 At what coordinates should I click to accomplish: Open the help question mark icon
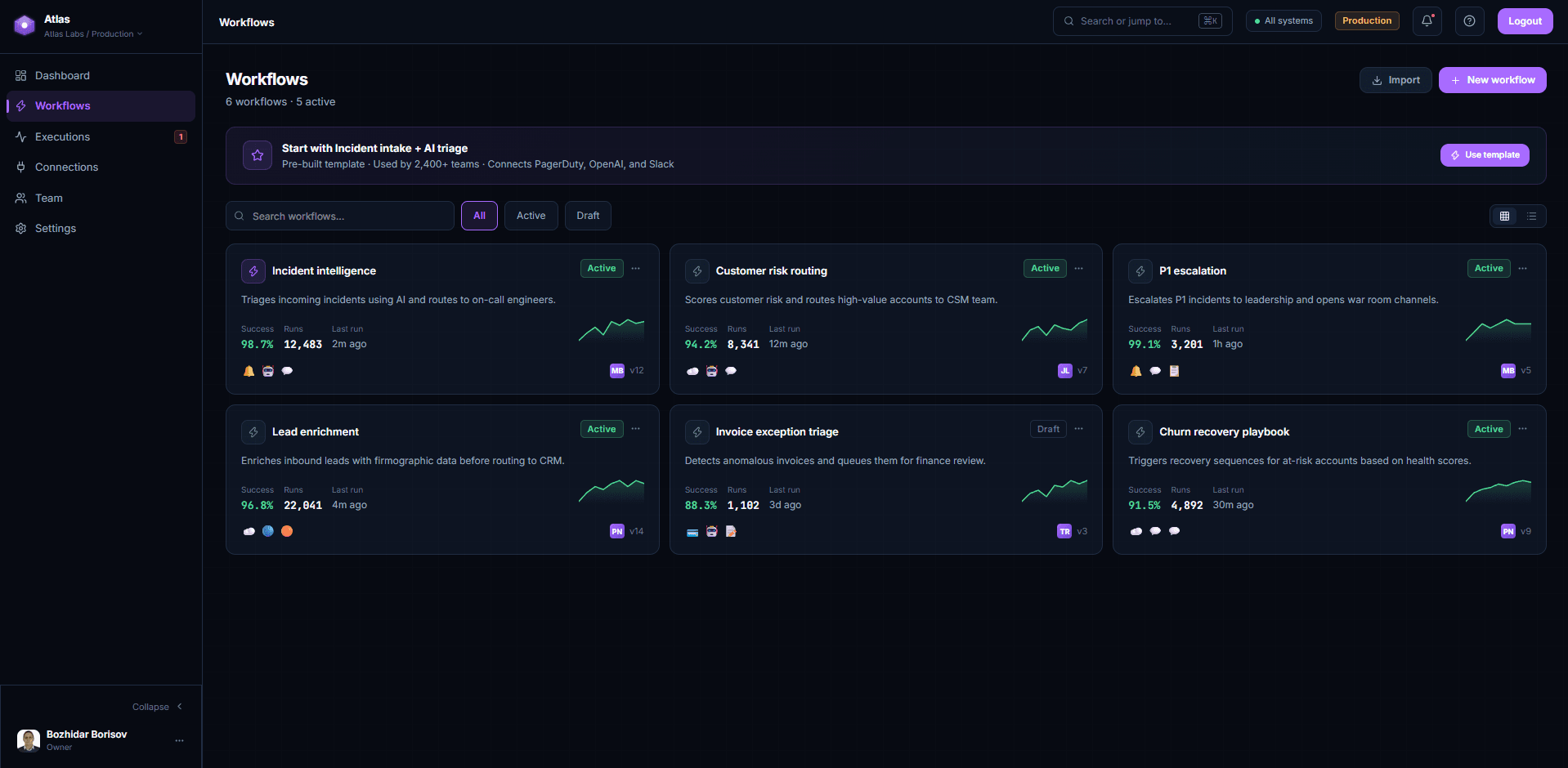pos(1469,21)
